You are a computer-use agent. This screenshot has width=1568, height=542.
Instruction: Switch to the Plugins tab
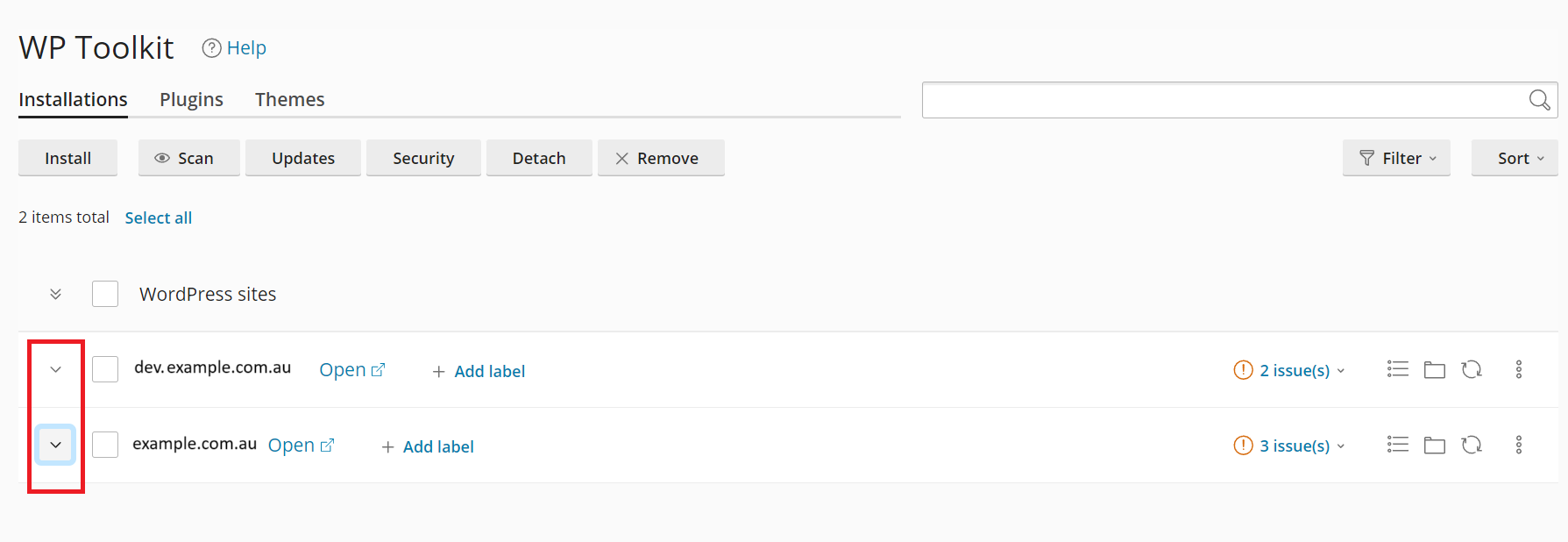pos(191,99)
